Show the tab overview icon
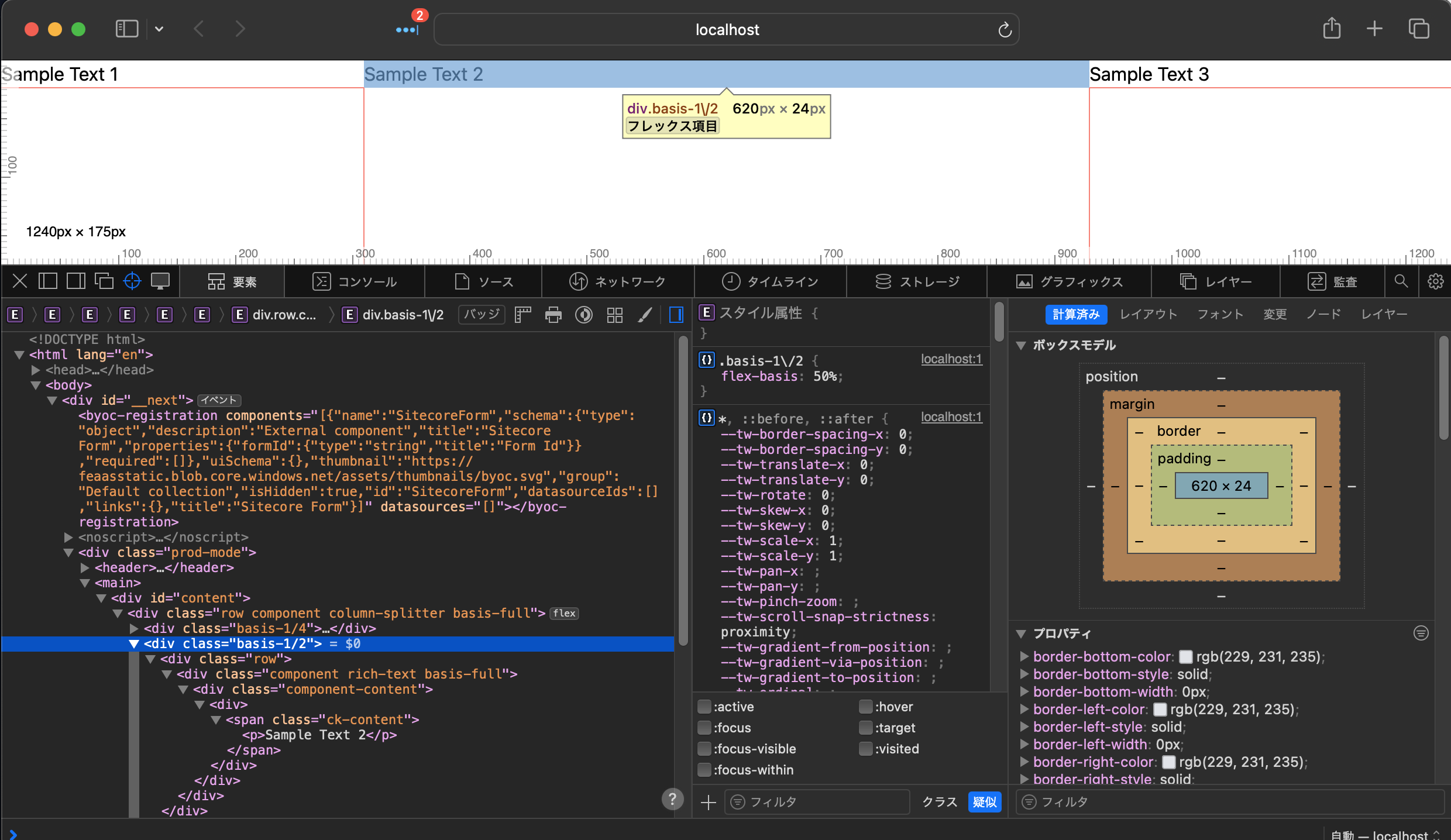 [x=1419, y=29]
